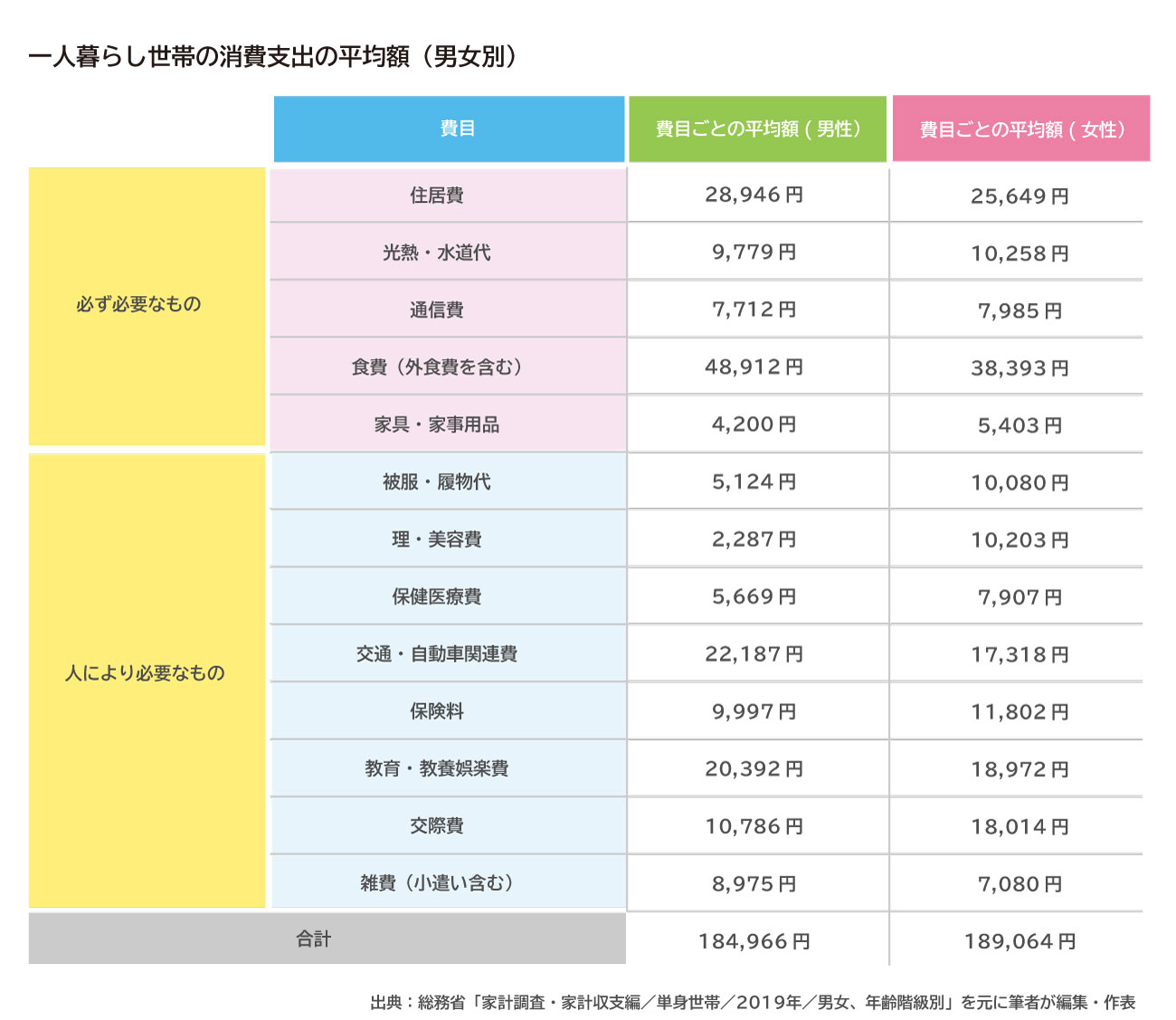The width and height of the screenshot is (1176, 1020).
Task: Click the pink 女性 average column header
Action: coord(1021,129)
